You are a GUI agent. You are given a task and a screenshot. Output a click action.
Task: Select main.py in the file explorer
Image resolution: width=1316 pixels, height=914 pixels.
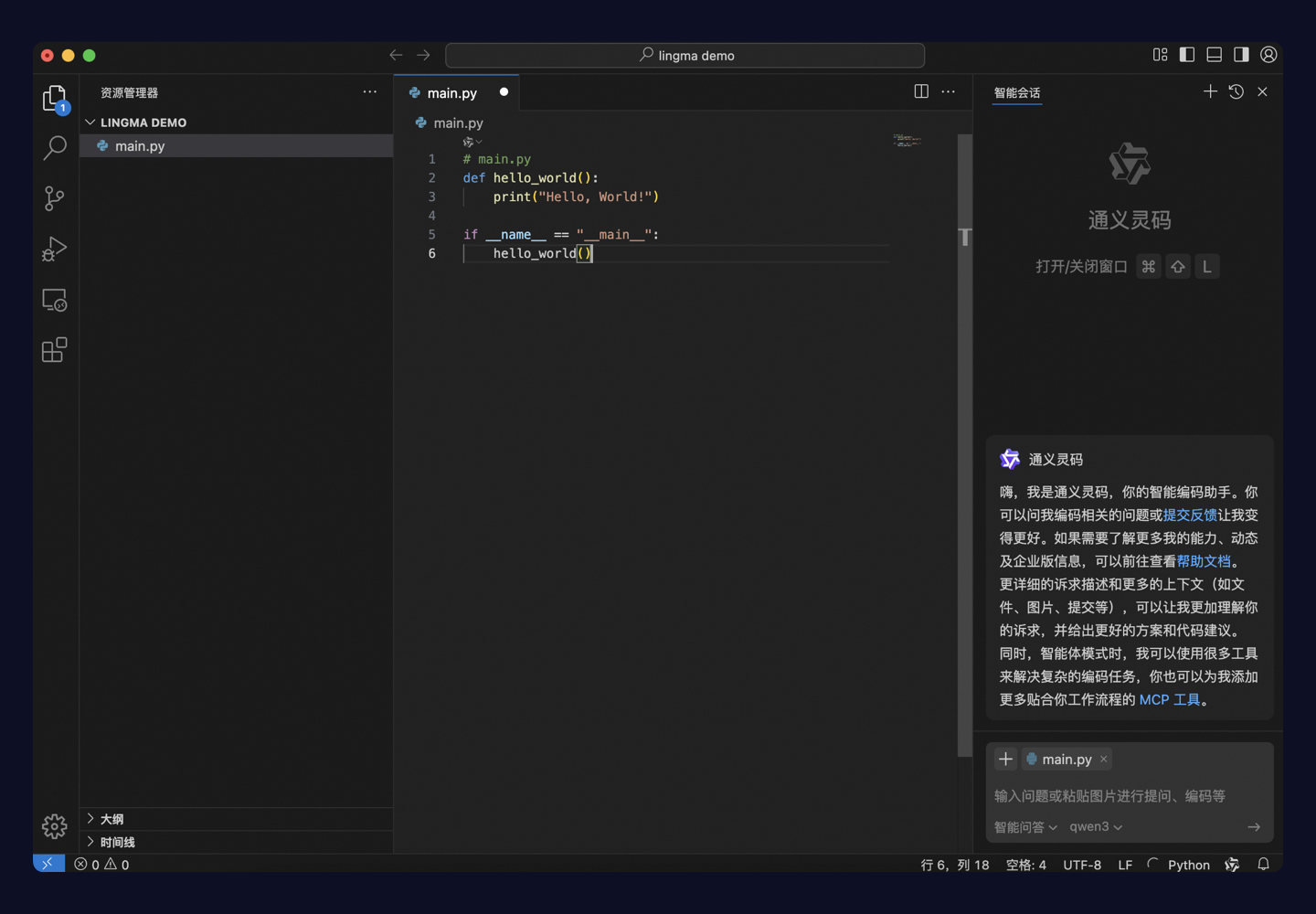tap(237, 146)
